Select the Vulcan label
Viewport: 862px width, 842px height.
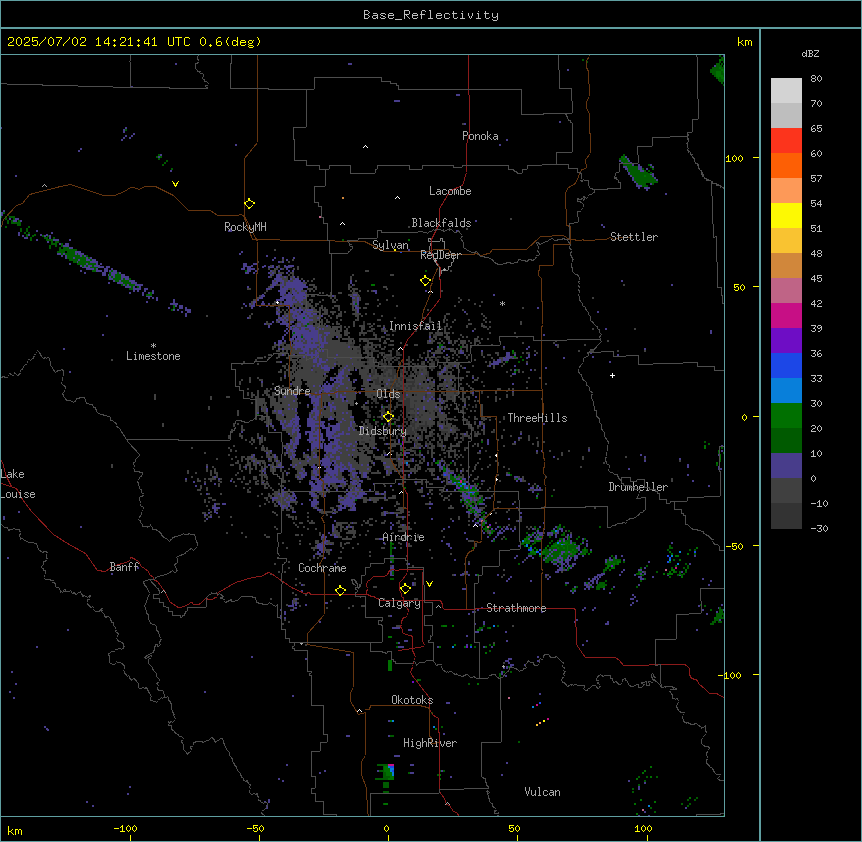[x=542, y=792]
